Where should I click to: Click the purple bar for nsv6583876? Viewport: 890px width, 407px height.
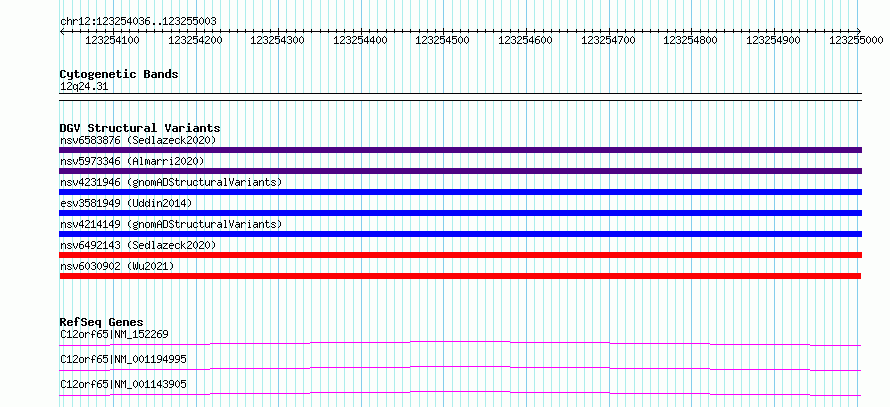[x=460, y=150]
